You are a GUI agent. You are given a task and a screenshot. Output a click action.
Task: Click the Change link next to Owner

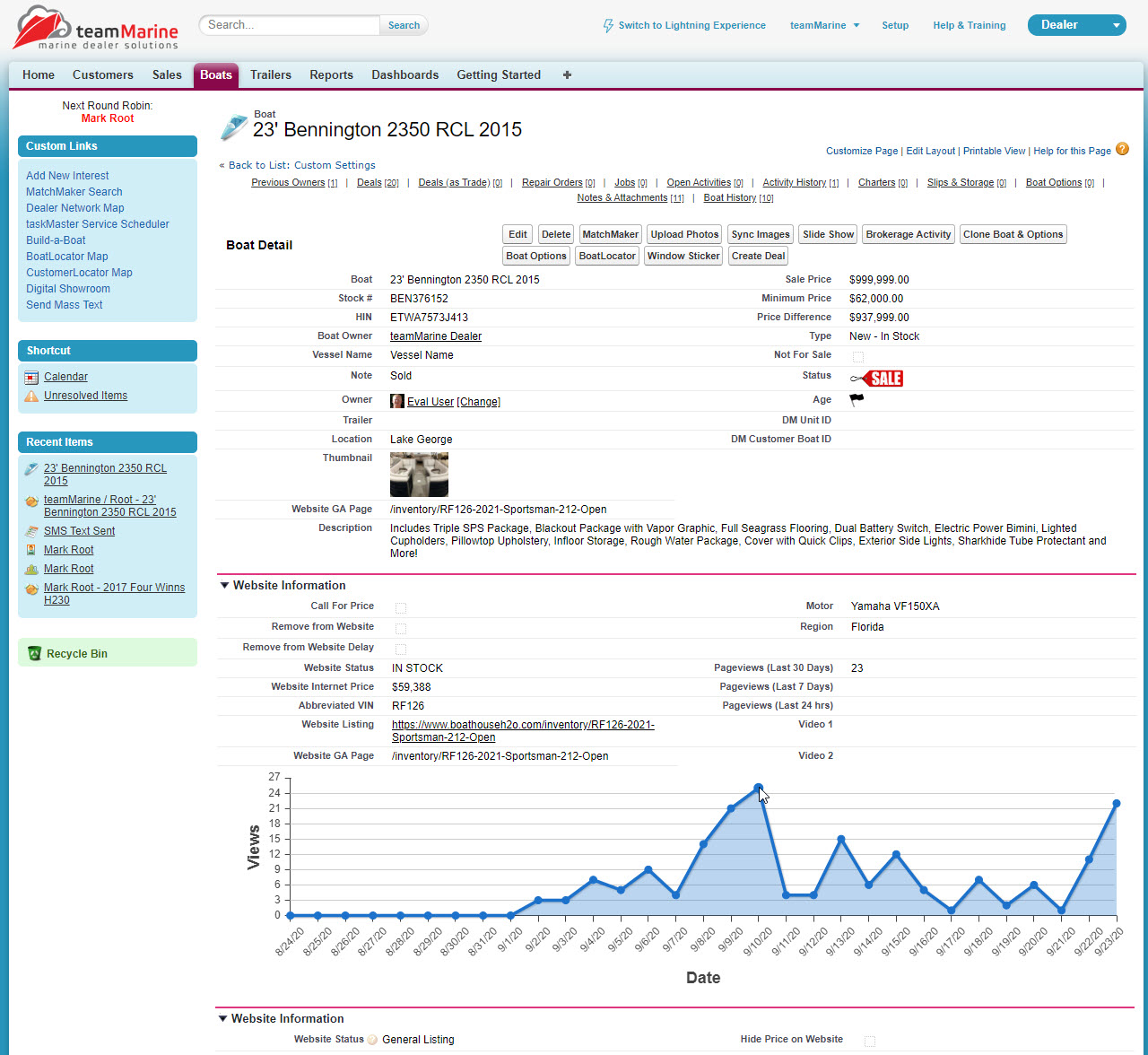(x=478, y=401)
